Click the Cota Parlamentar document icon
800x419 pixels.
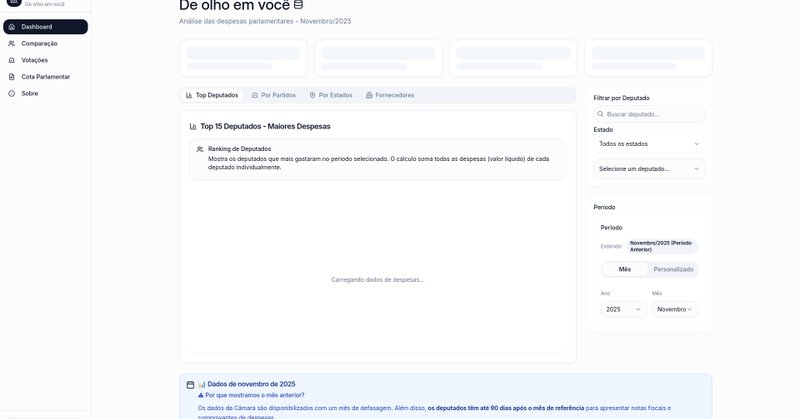(12, 77)
